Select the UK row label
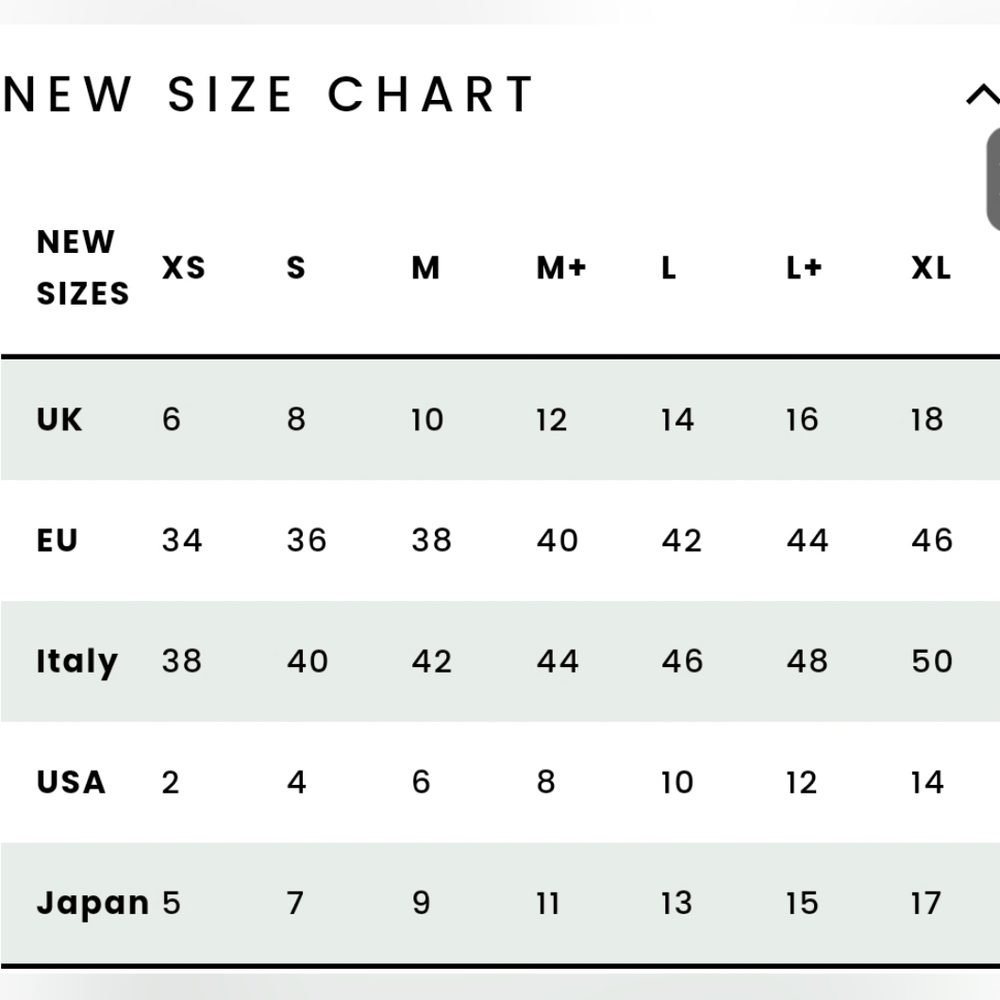The height and width of the screenshot is (1000, 1000). pyautogui.click(x=60, y=419)
